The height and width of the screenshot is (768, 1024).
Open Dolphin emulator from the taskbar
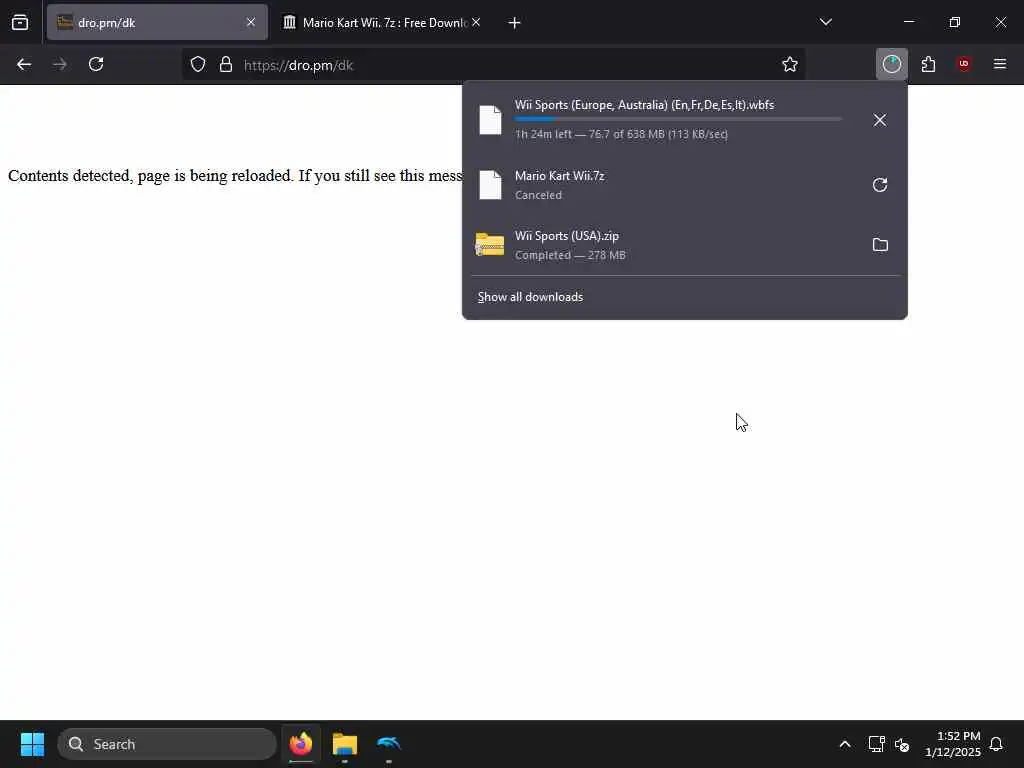[x=389, y=744]
